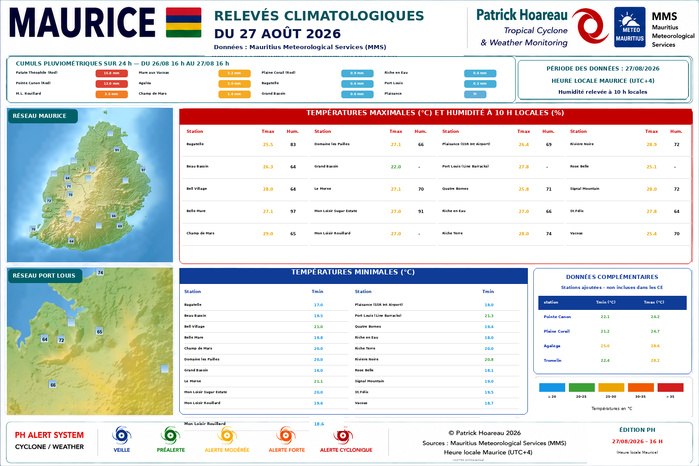This screenshot has width=699, height=466.
Task: Click Quatre Bornes in the Tmax table
Action: click(455, 188)
